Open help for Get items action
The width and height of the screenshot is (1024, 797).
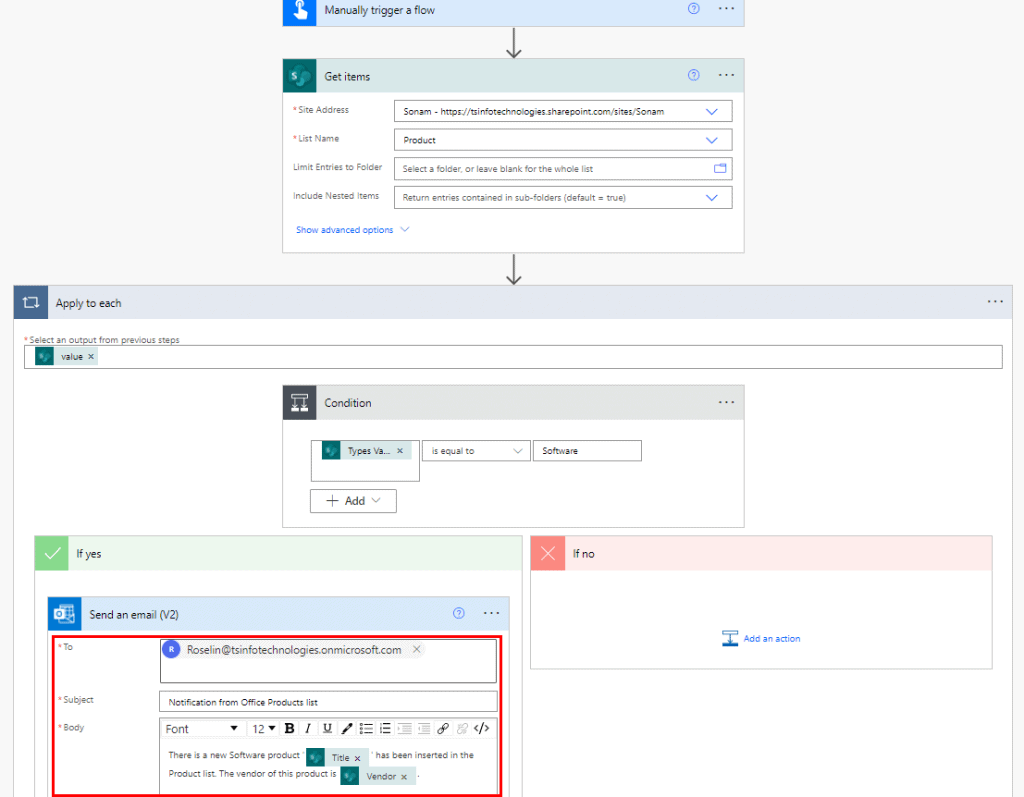coord(694,75)
